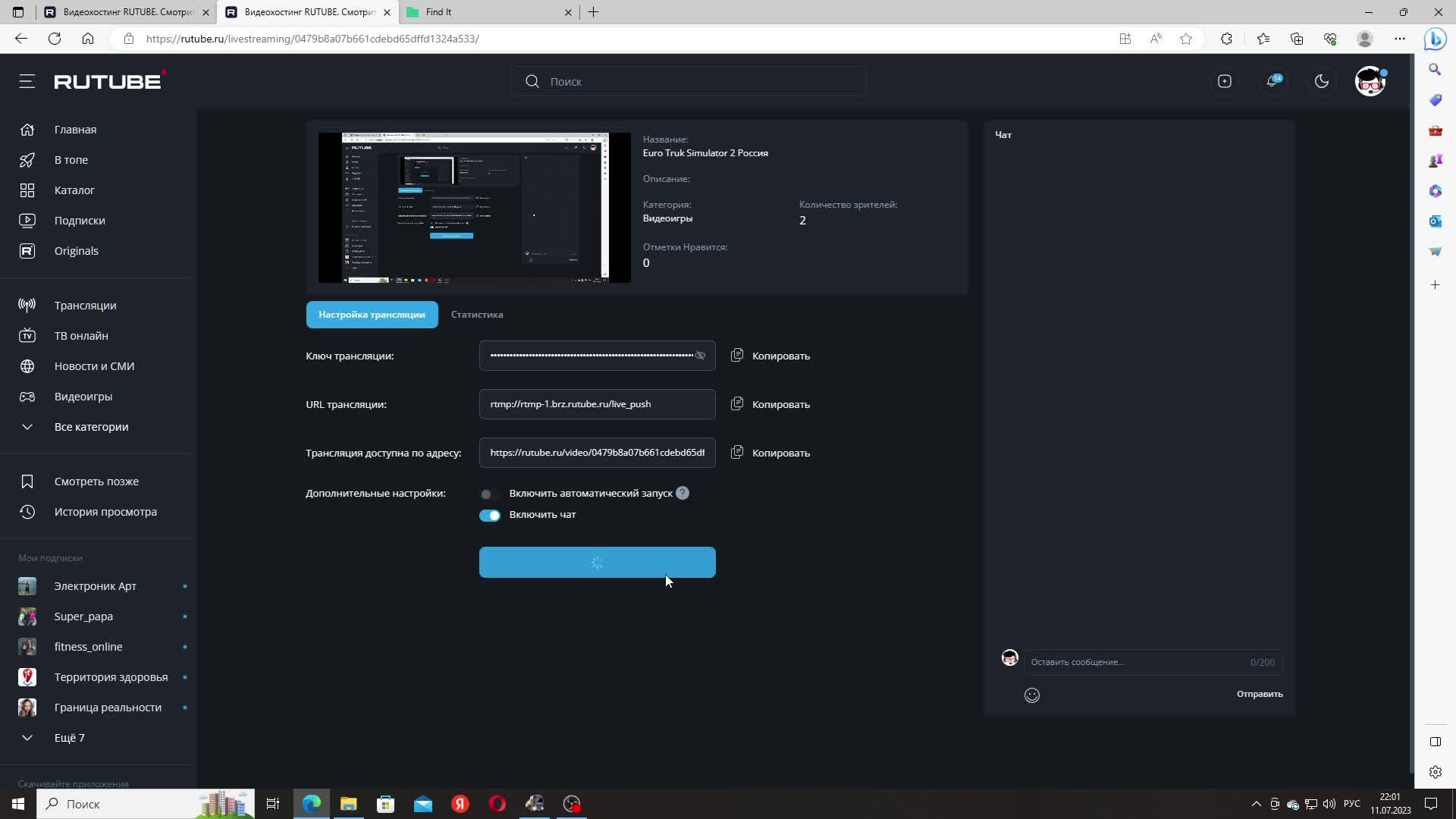Open the notifications bell

(x=1272, y=81)
